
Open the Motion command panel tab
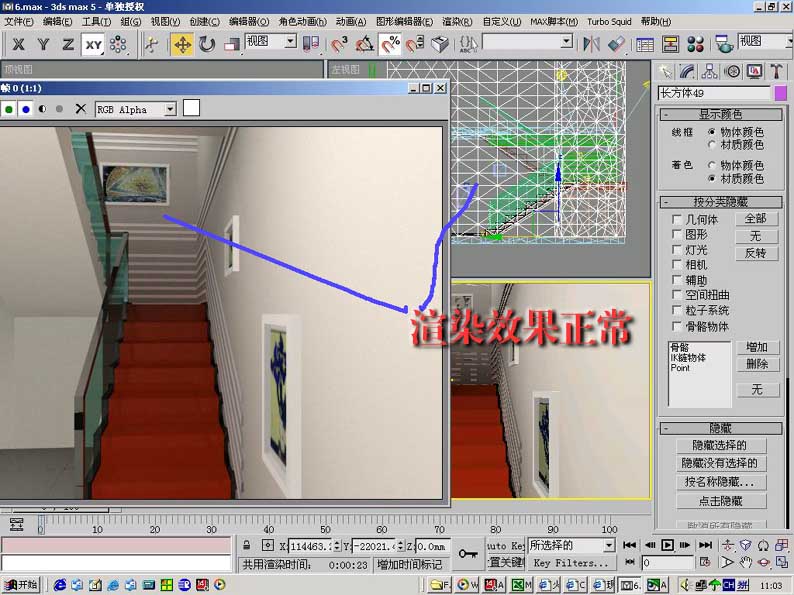click(x=732, y=71)
